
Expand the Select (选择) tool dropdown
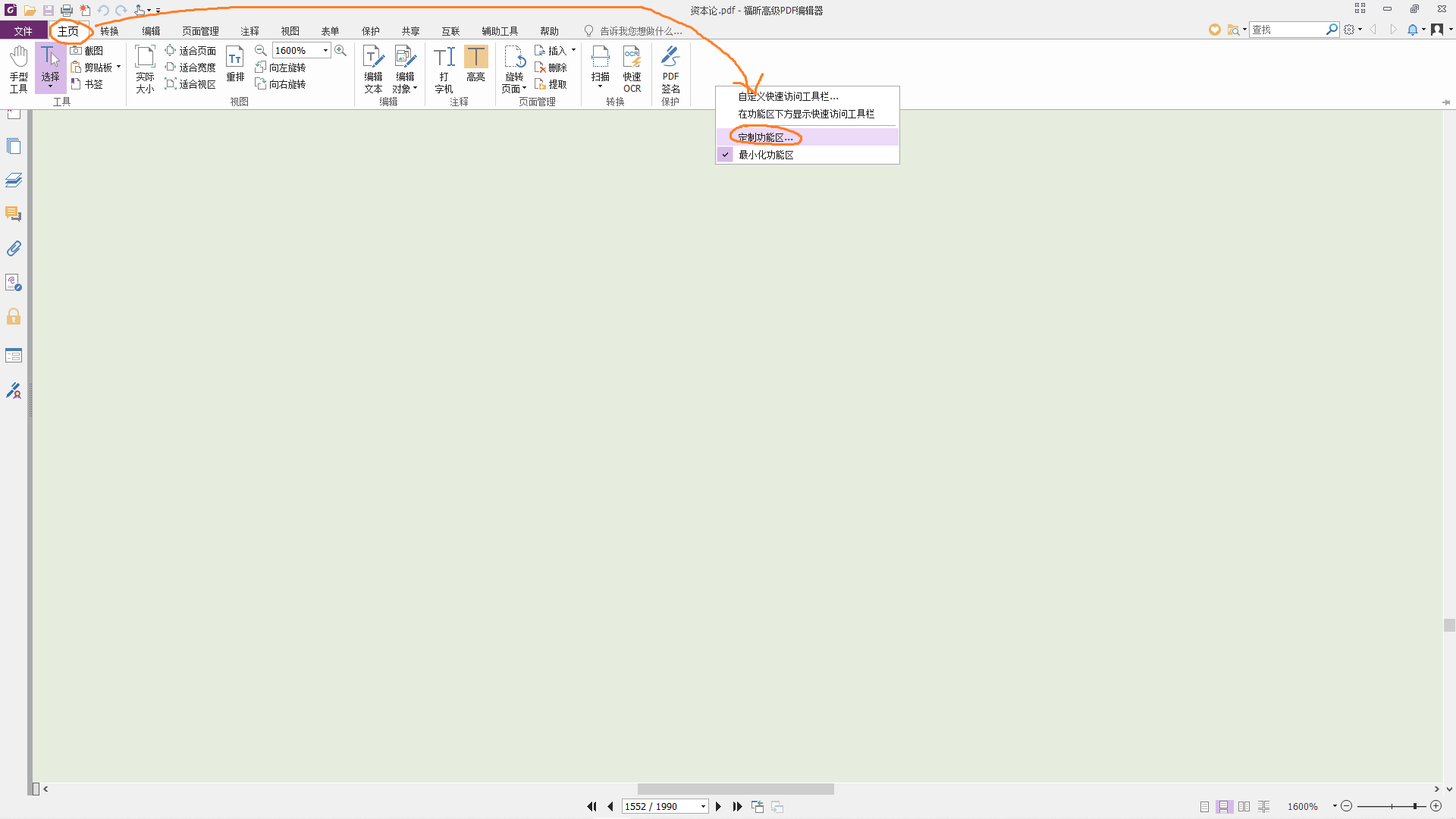pos(50,87)
